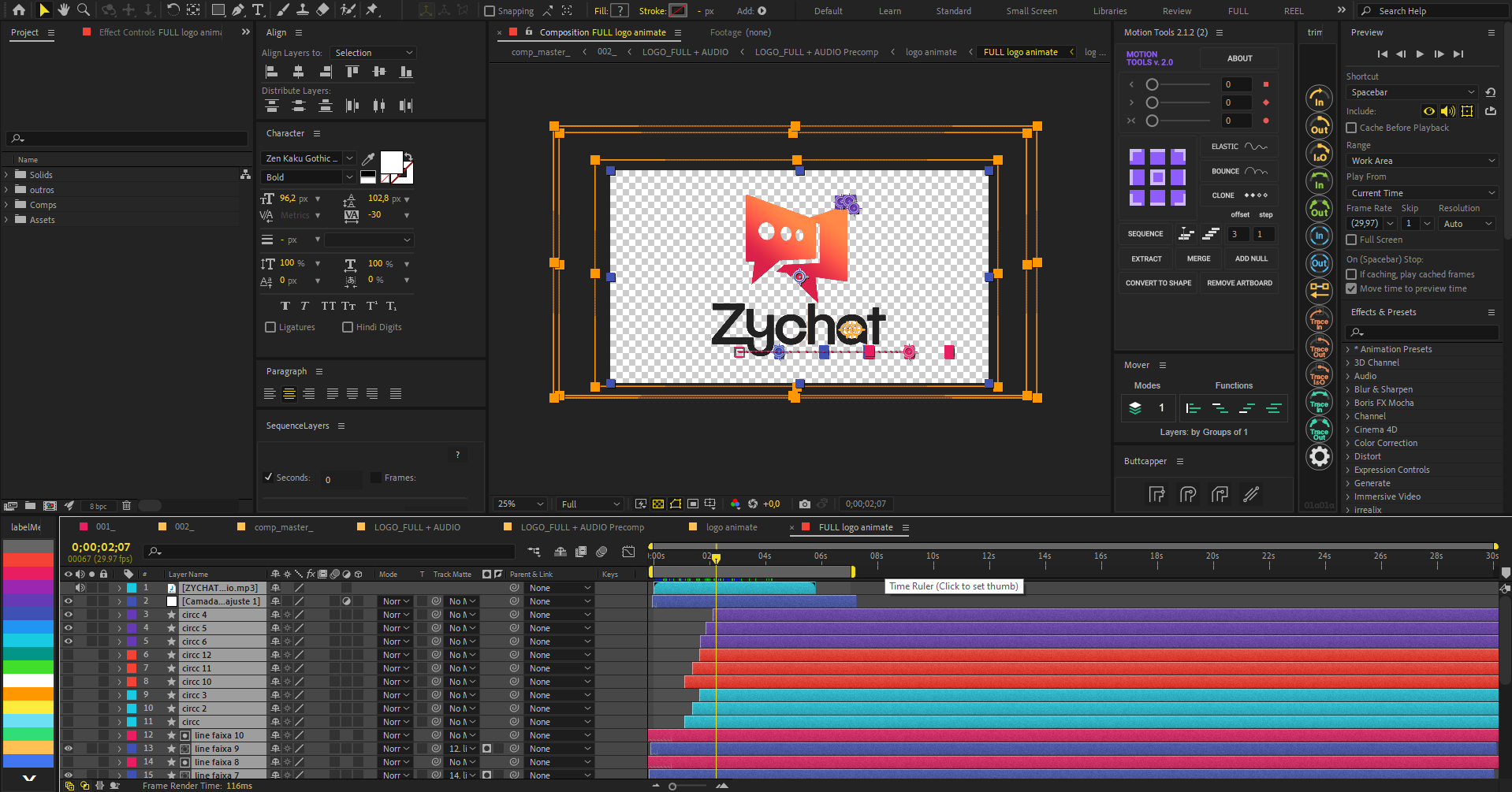Open LOGO_FULL + AUDIO timeline tab

[x=417, y=527]
